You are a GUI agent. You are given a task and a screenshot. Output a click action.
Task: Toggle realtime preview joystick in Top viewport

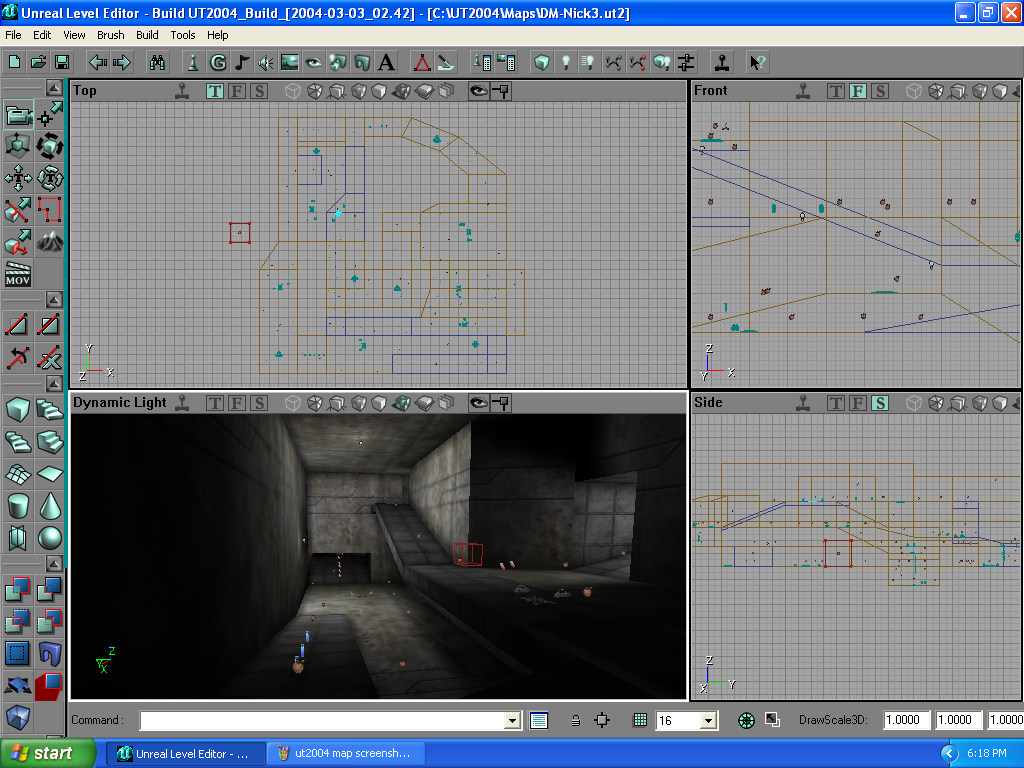pos(182,91)
